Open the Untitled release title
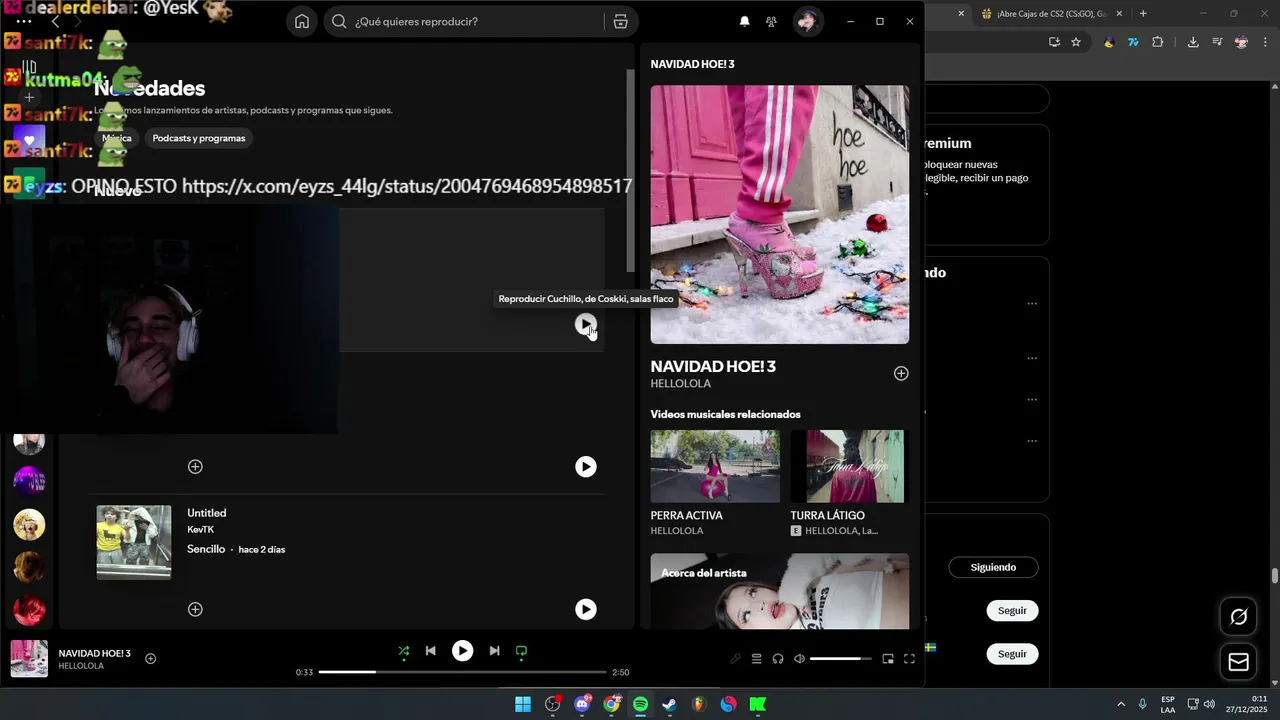 click(x=207, y=513)
